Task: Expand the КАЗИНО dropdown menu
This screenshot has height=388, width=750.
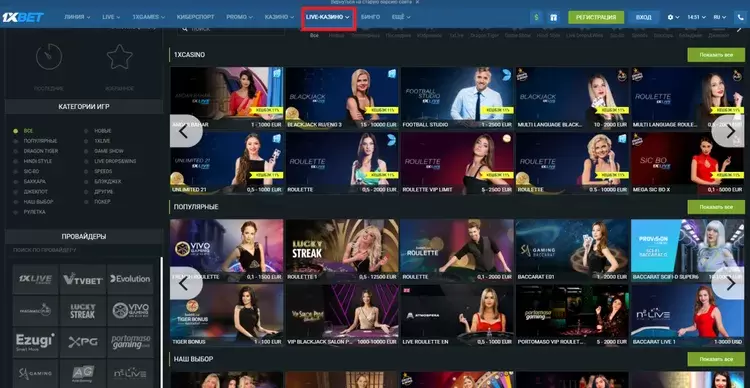Action: point(280,17)
